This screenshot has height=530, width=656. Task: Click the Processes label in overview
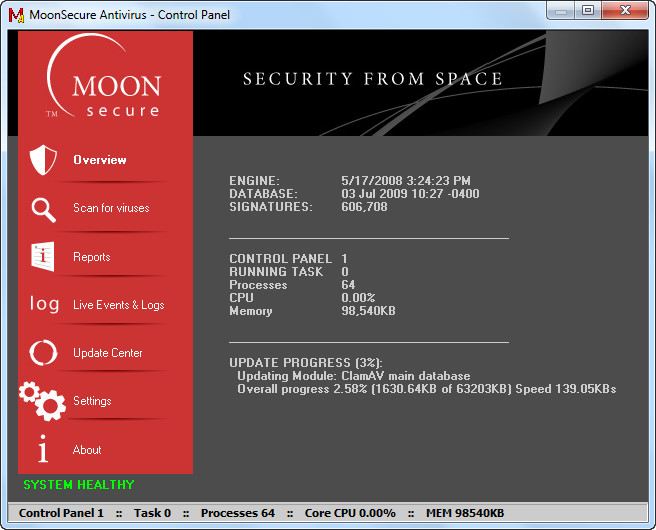point(258,285)
